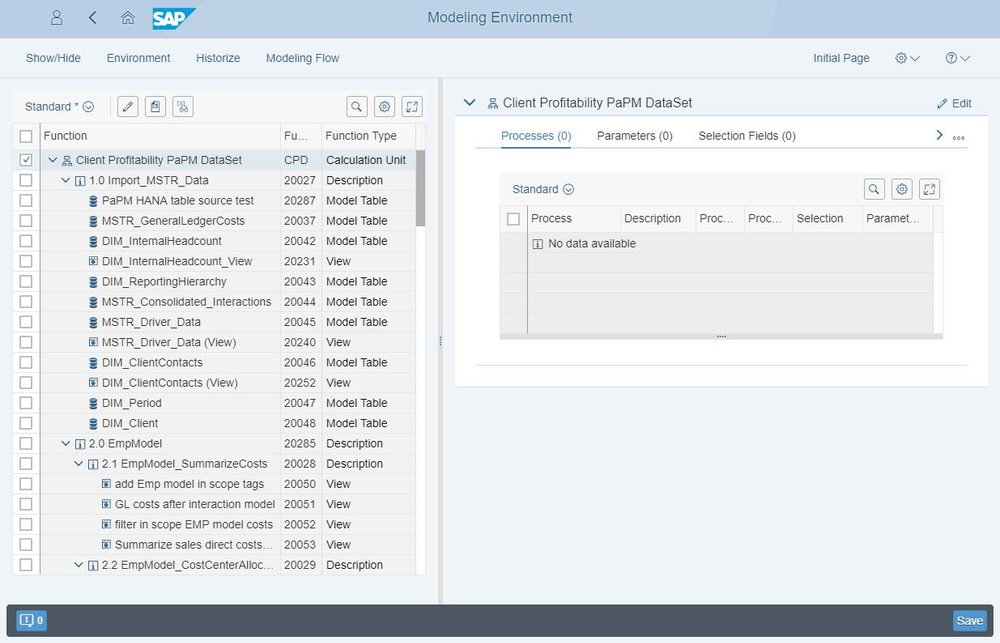Click the Edit button in detail panel

click(x=954, y=103)
